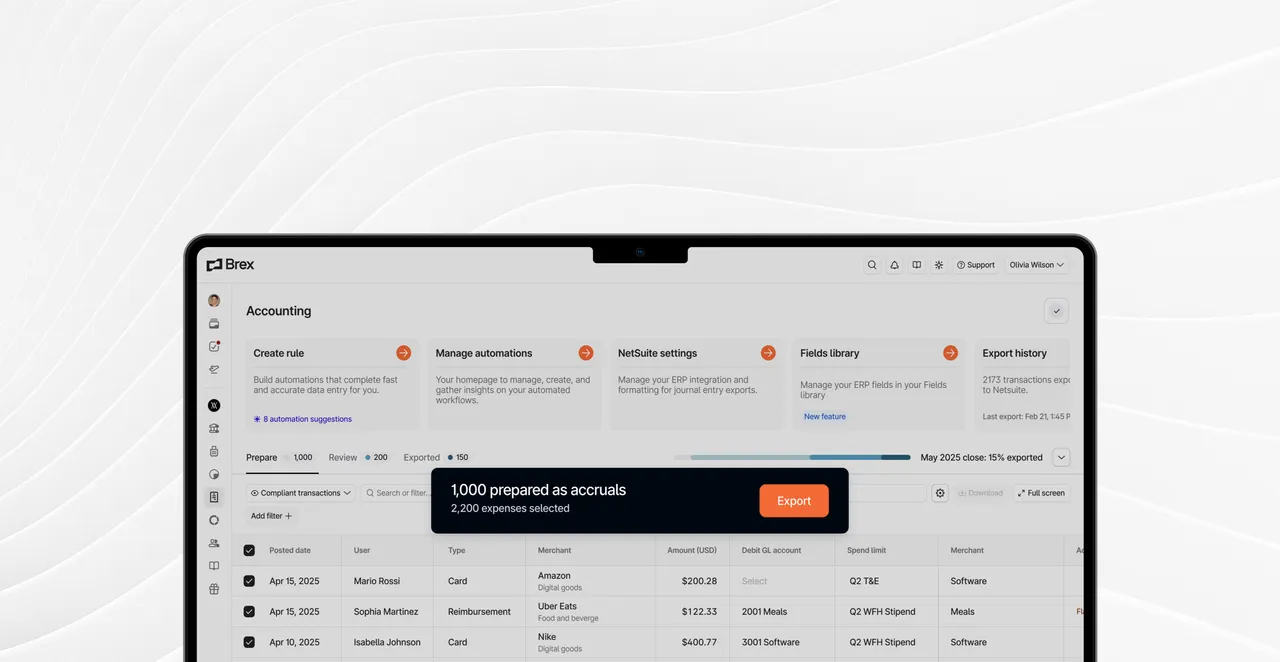
Task: Click the Debit GL account column header
Action: [772, 550]
